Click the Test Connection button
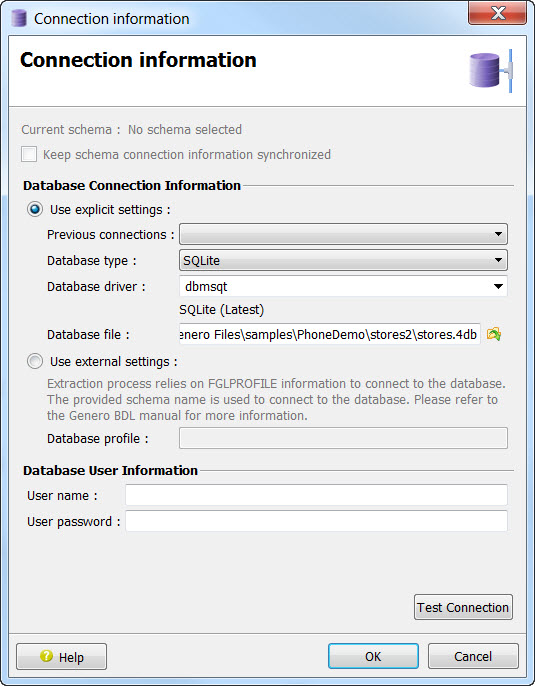Screen dimensions: 535x686 point(463,607)
